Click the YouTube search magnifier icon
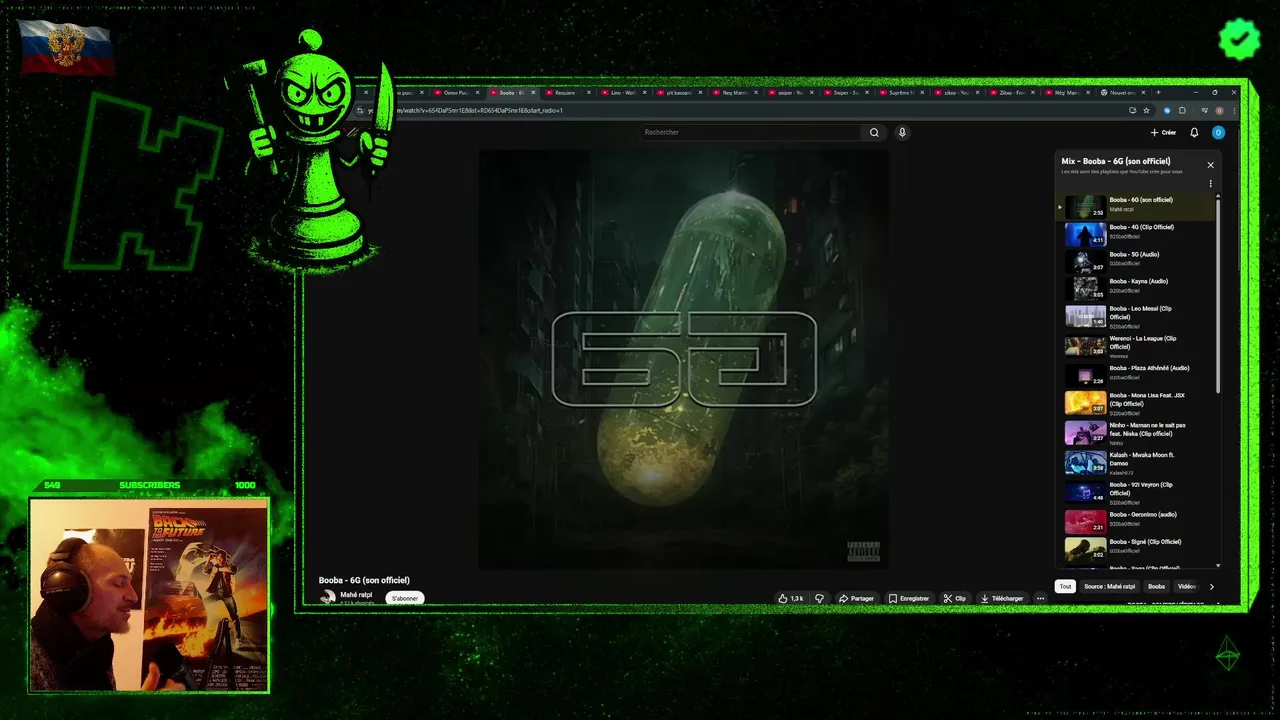 point(874,132)
